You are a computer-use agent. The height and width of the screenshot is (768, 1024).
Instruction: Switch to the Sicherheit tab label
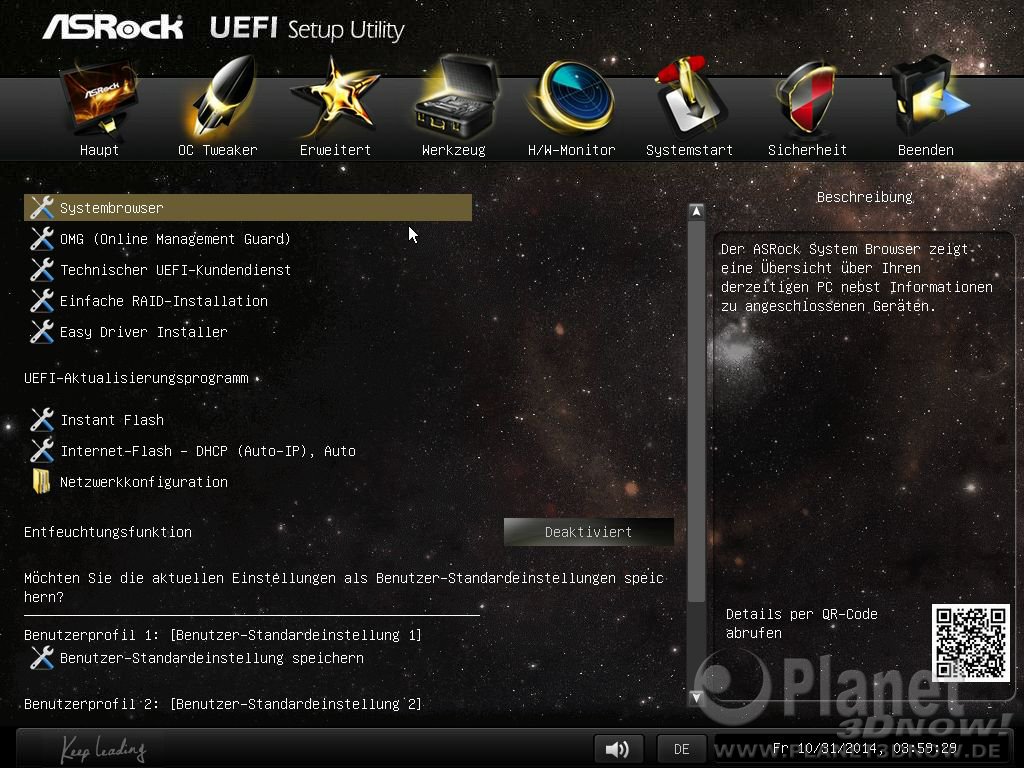pos(807,150)
